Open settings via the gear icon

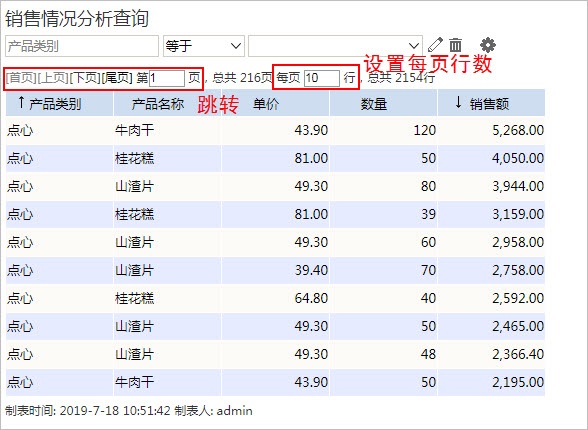(488, 45)
